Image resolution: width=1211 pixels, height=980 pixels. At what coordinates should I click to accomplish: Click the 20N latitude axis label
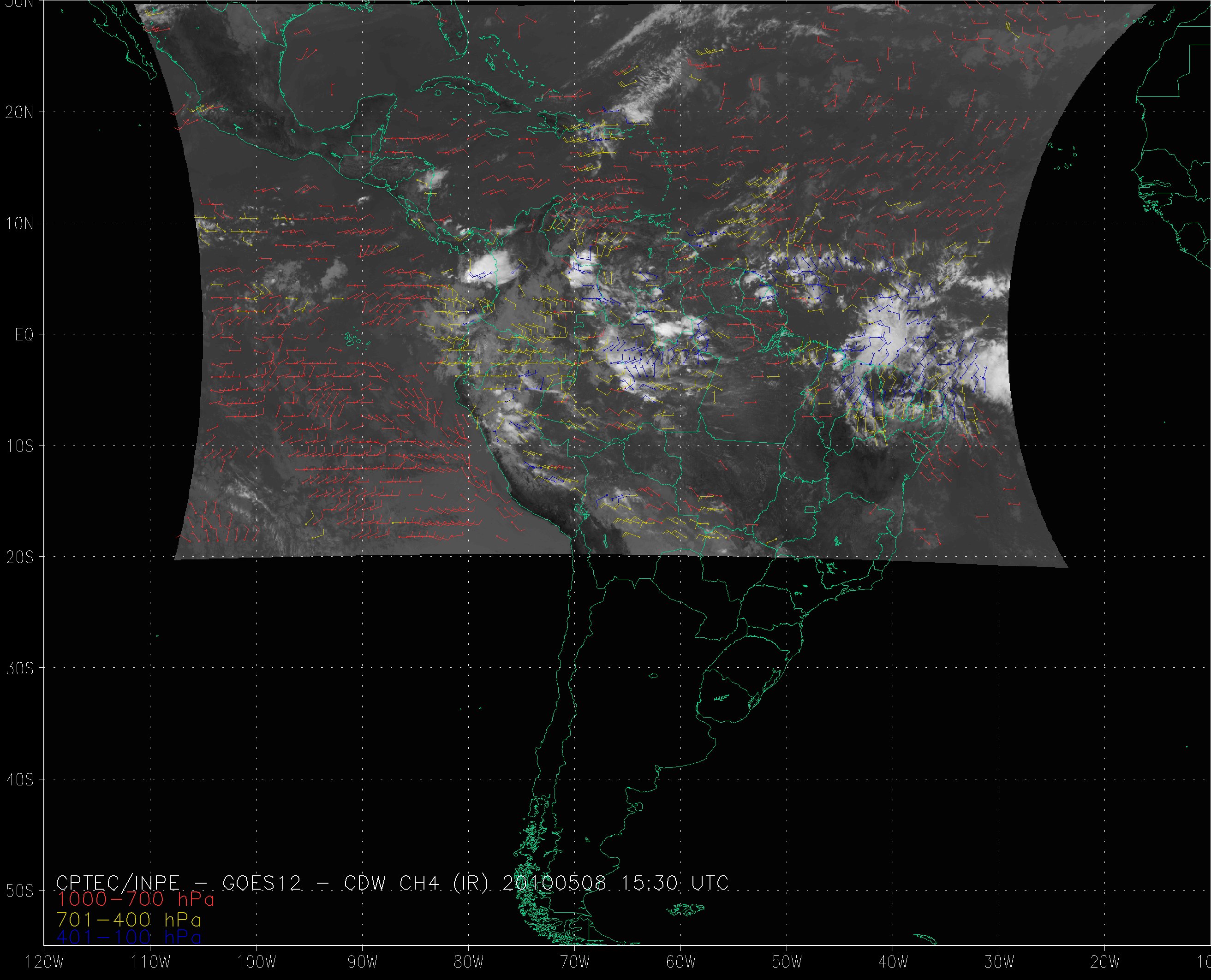point(19,113)
